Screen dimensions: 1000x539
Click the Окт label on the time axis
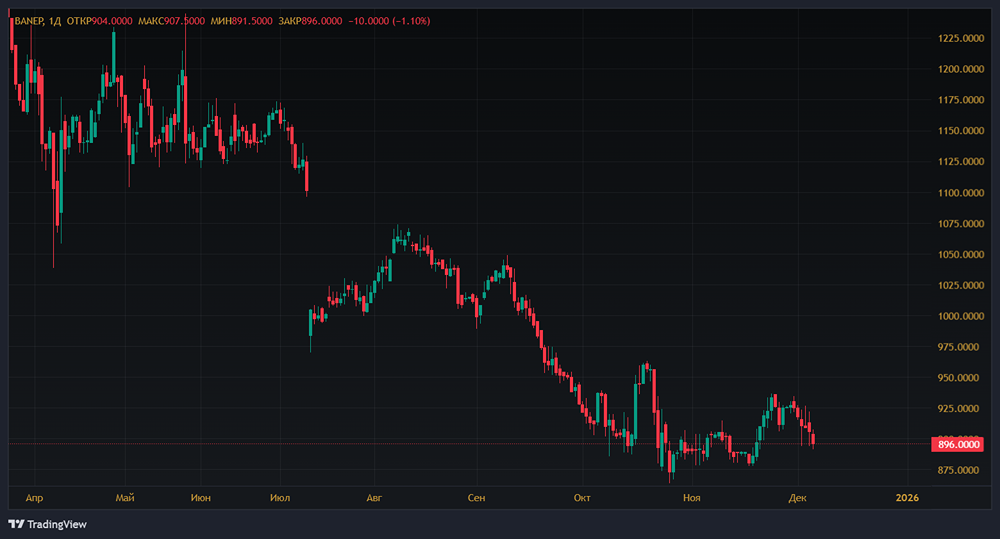[x=583, y=497]
